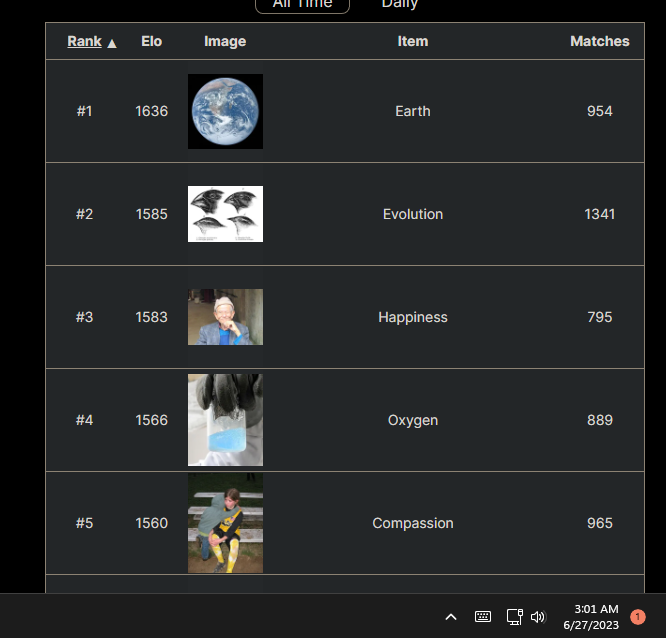Viewport: 666px width, 638px height.
Task: Click matches count 954
Action: coord(599,111)
